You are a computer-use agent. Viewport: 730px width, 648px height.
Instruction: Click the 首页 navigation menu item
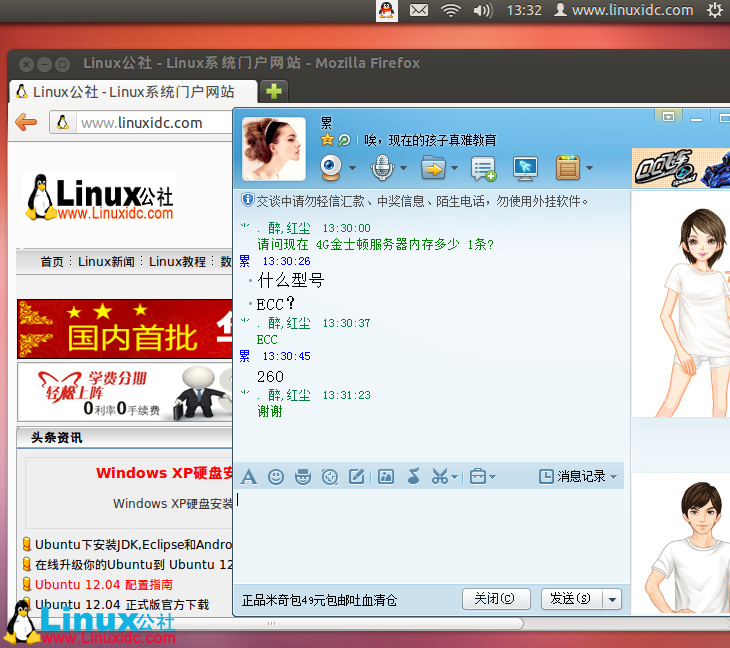[52, 262]
